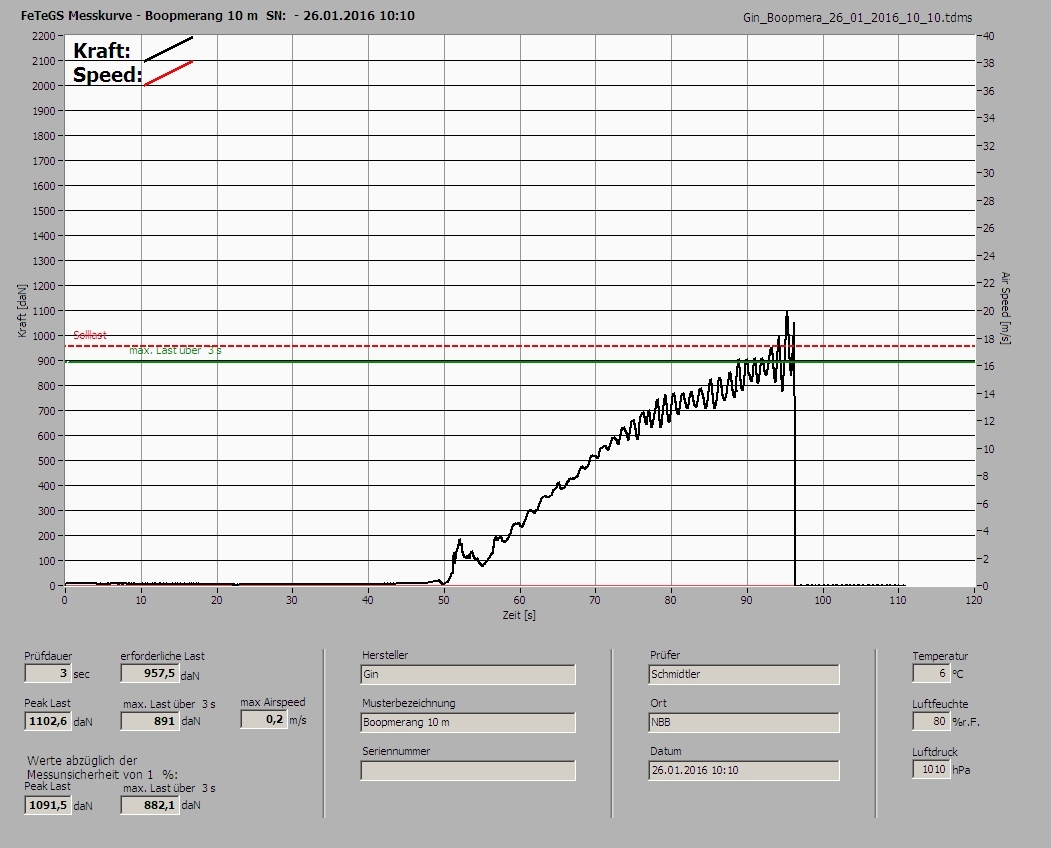Click the Prüfer label
The width and height of the screenshot is (1051, 848).
click(x=665, y=655)
